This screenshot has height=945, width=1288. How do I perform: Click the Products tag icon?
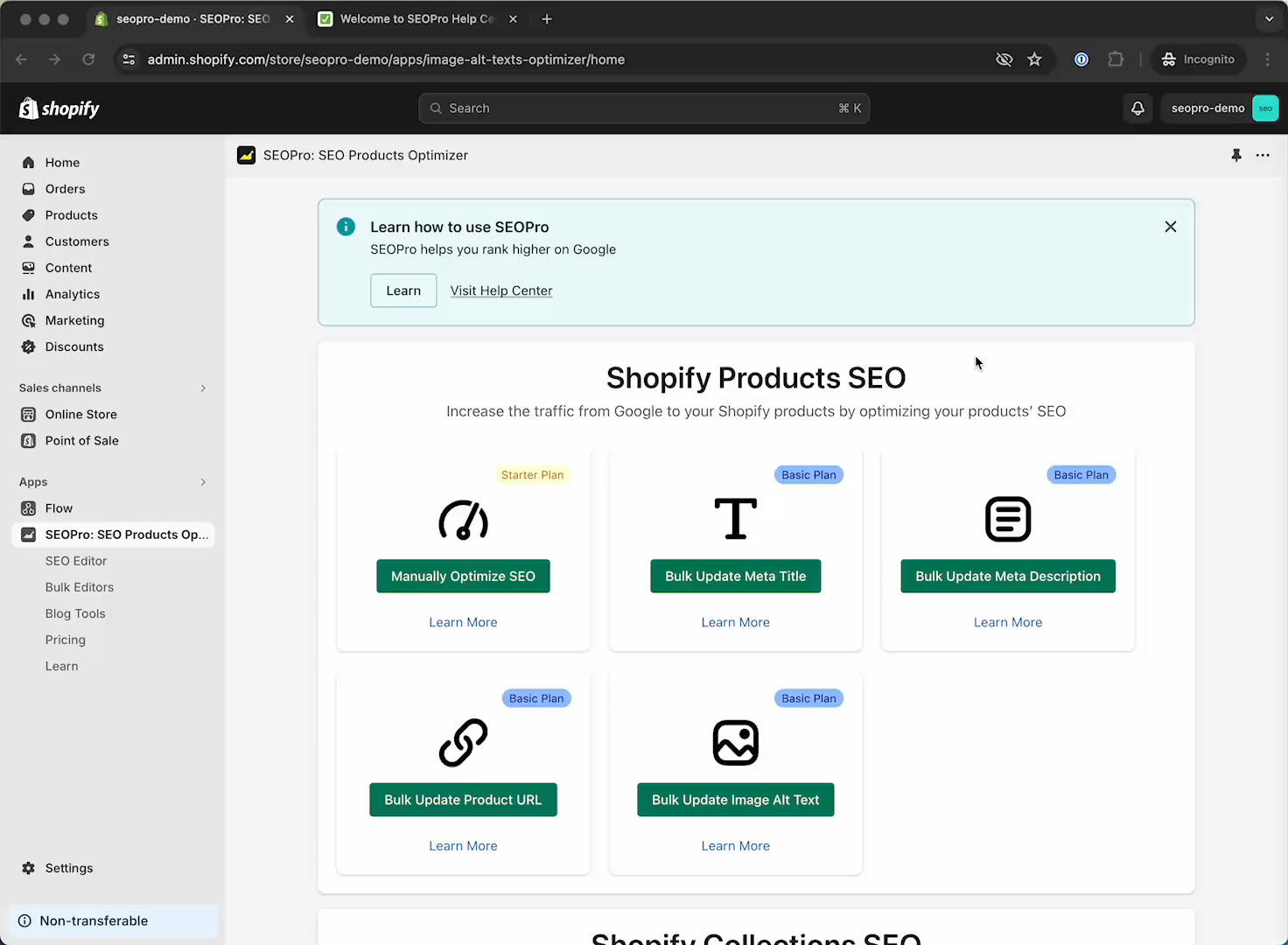[x=29, y=215]
